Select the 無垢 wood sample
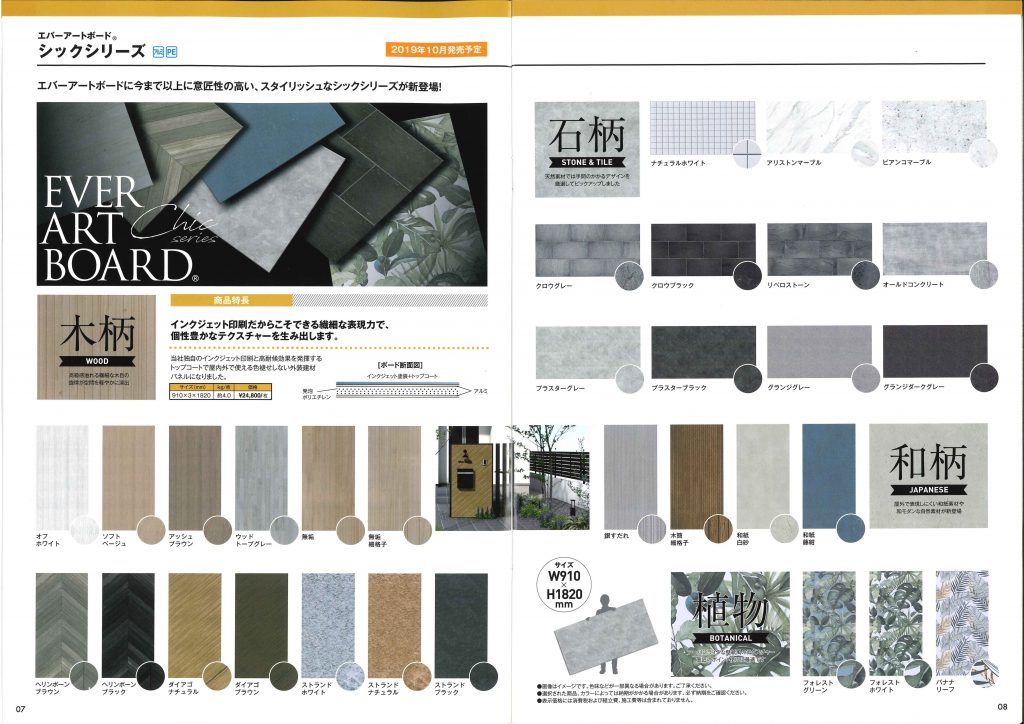Viewport: 1024px width, 724px height. pyautogui.click(x=328, y=478)
